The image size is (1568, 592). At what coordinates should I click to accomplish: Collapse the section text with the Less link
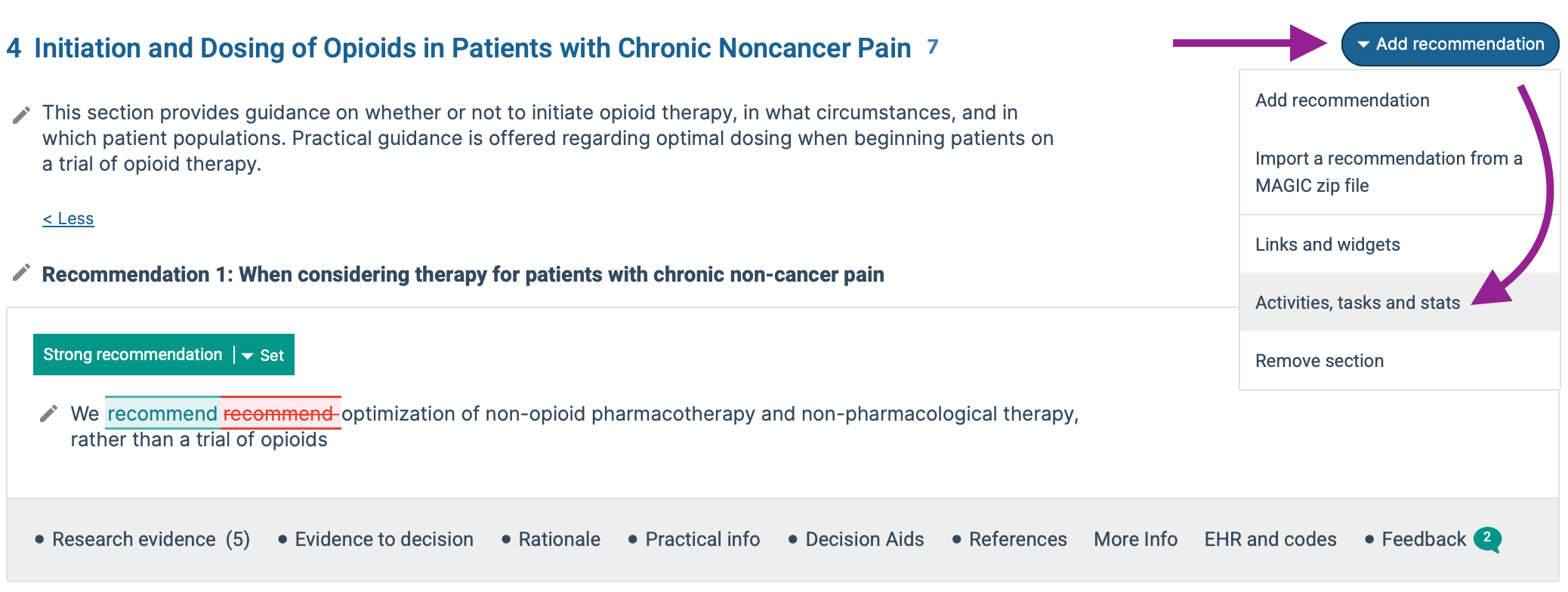coord(68,219)
